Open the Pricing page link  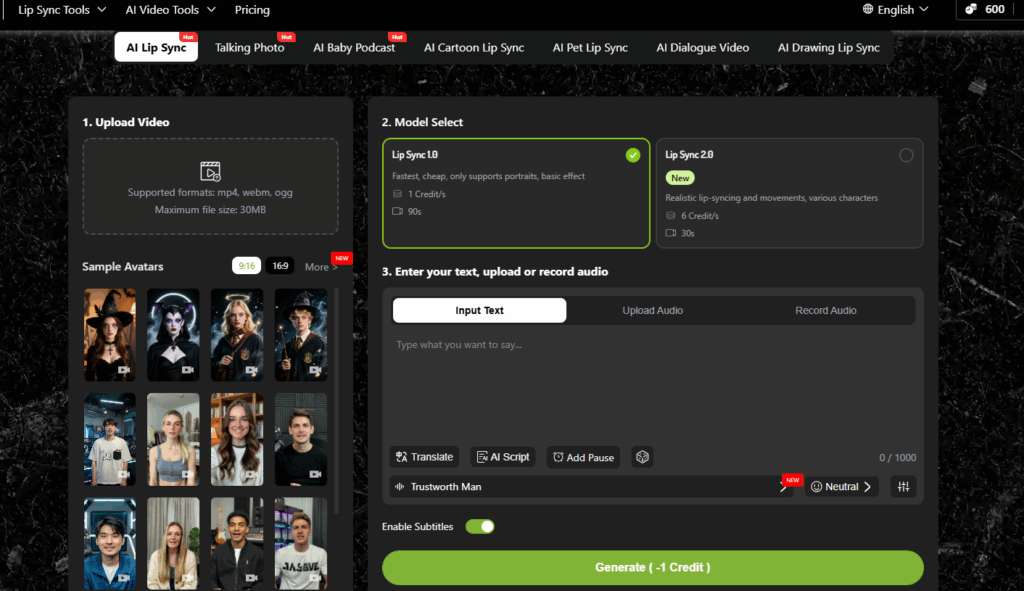click(x=252, y=10)
